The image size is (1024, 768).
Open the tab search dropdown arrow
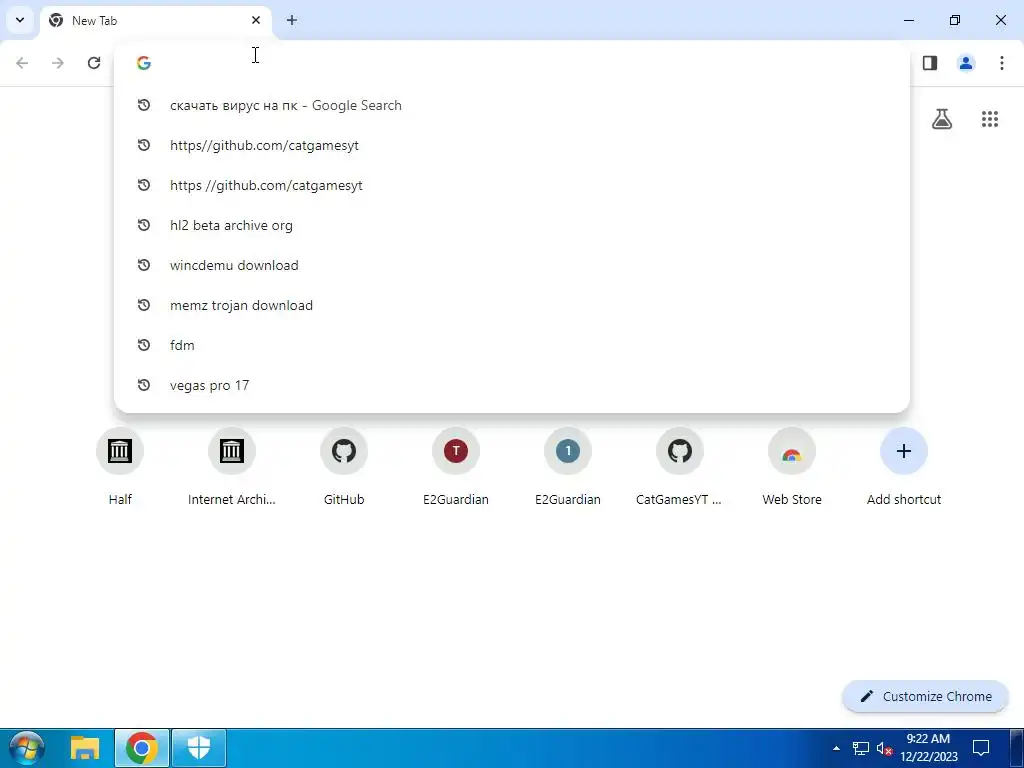[x=20, y=20]
